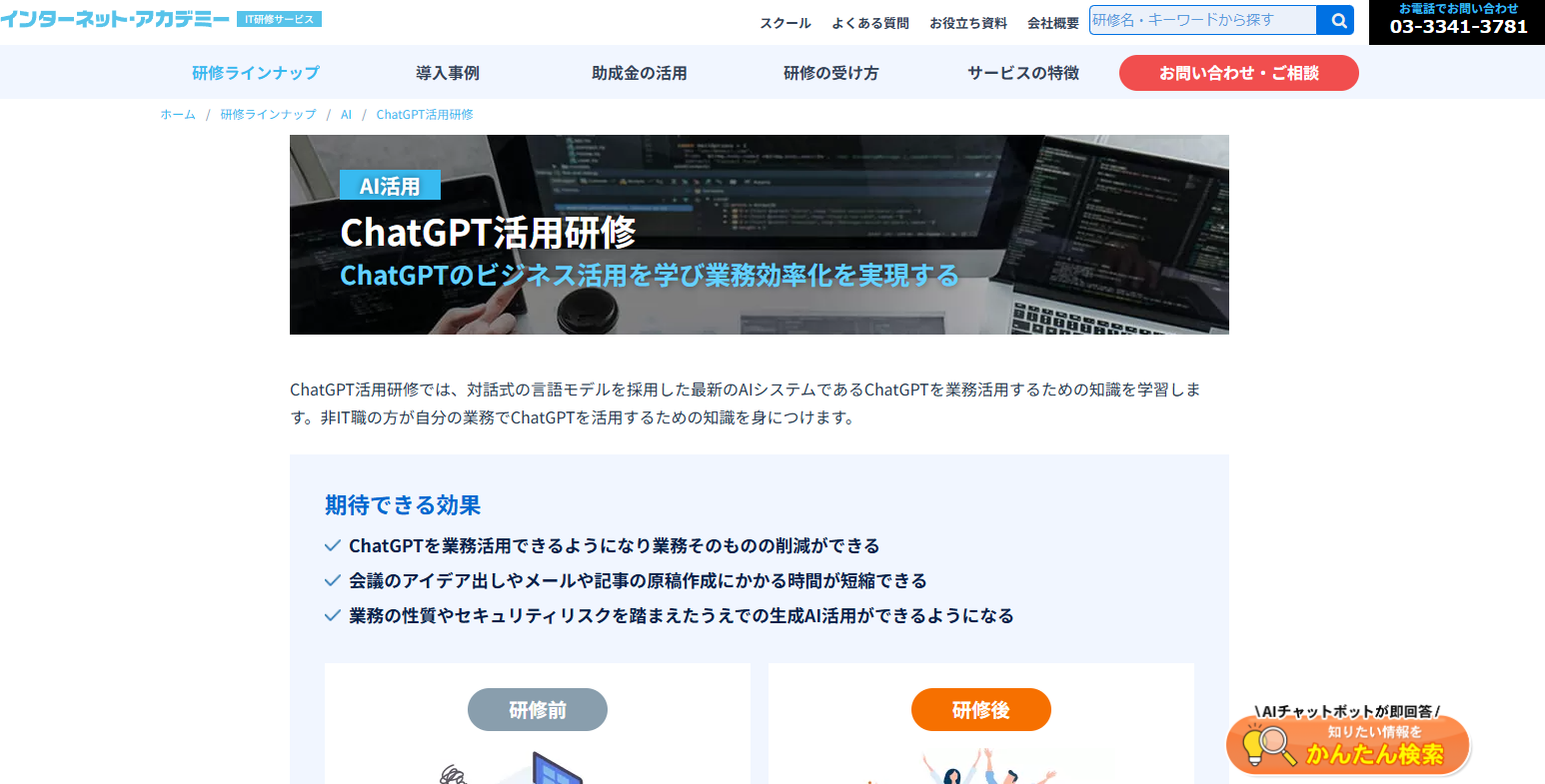Image resolution: width=1545 pixels, height=784 pixels.
Task: Open the 助成金の活用 menu item
Action: 640,73
